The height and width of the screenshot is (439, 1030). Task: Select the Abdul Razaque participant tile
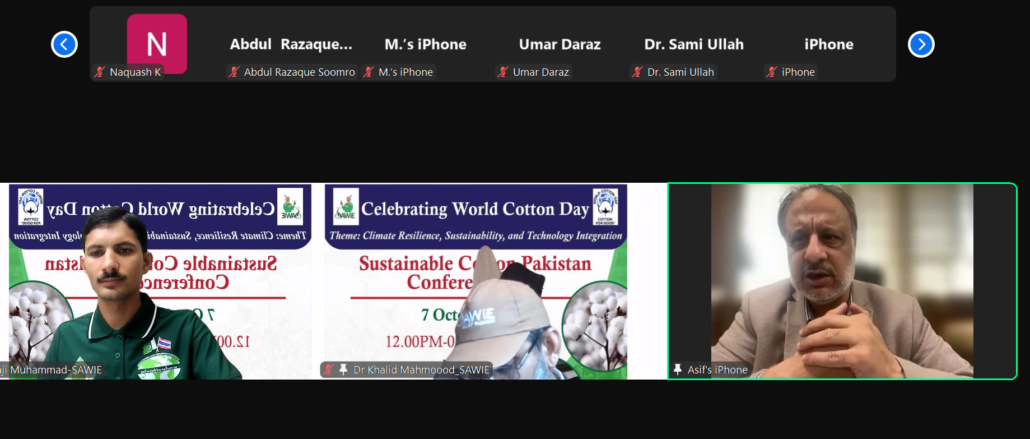click(x=291, y=44)
